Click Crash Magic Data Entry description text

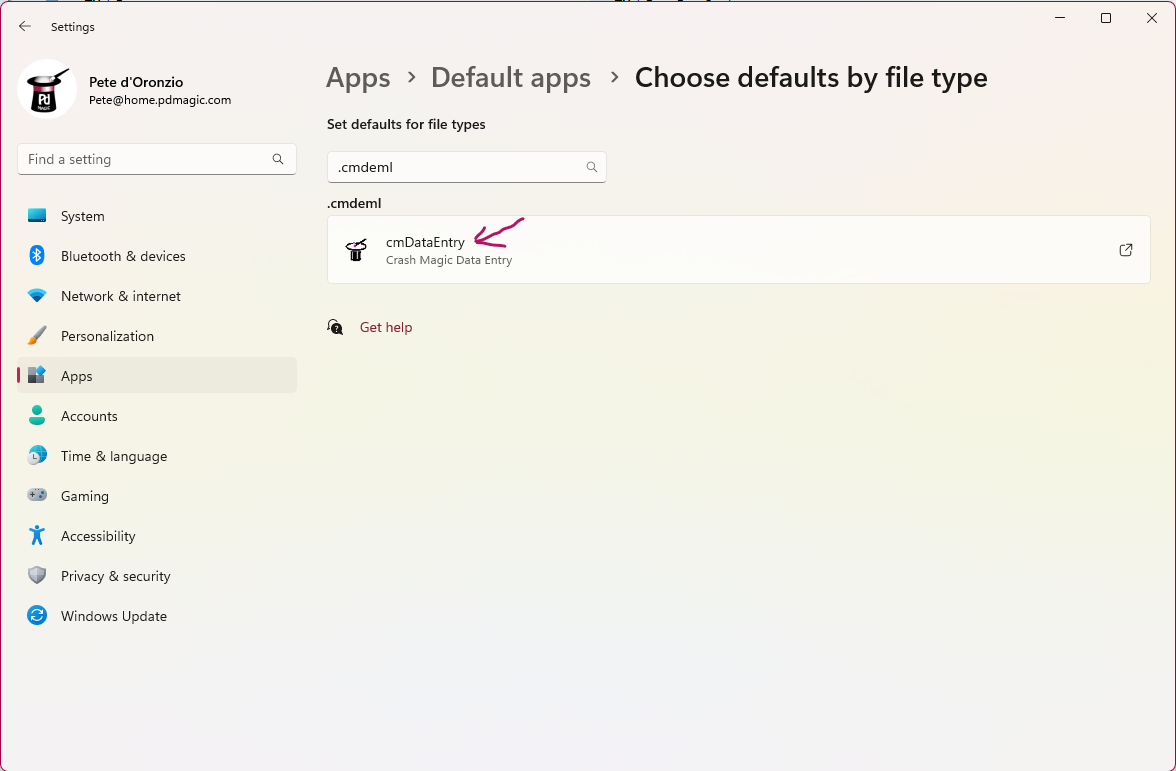click(x=448, y=260)
